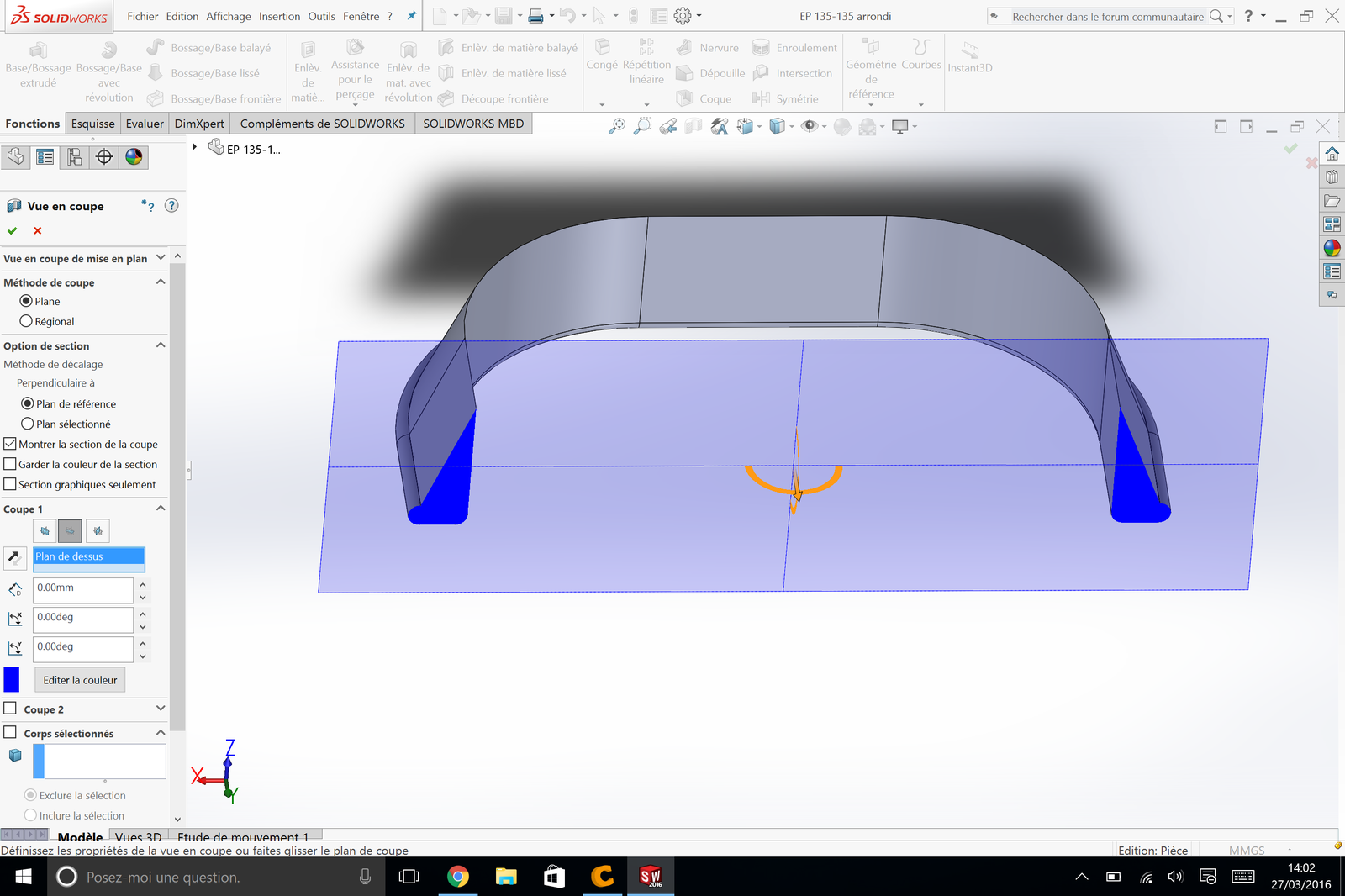Click the blue section color swatch
1345x896 pixels.
point(12,679)
